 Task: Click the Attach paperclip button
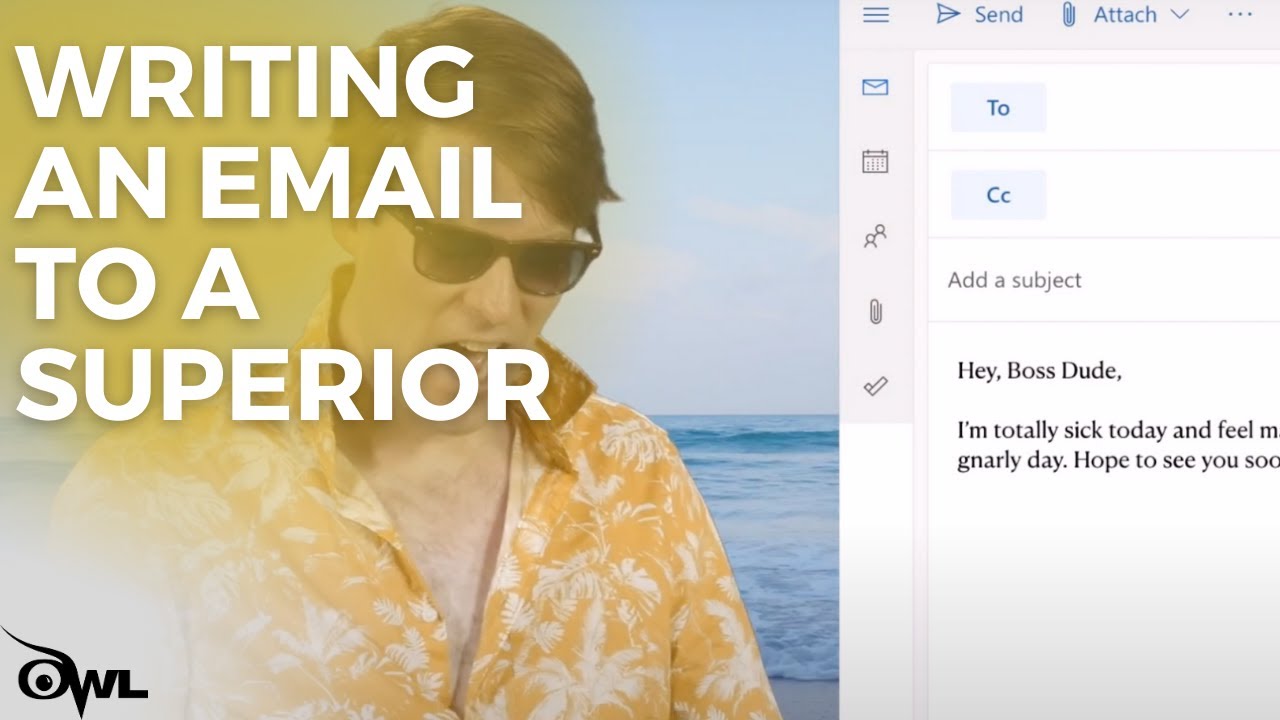(1107, 15)
